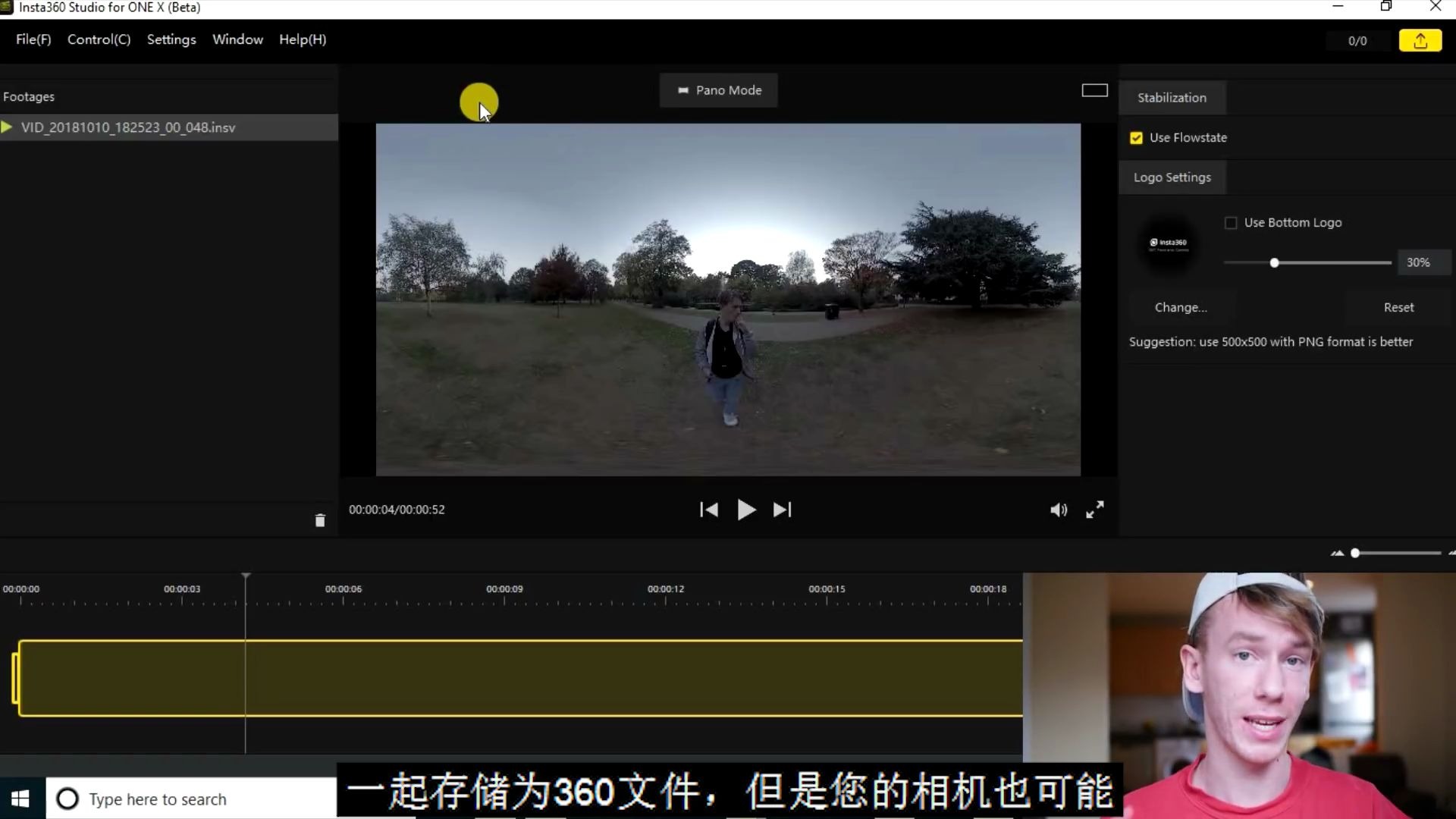This screenshot has width=1456, height=819.
Task: Select the Logo Settings section header
Action: (1172, 177)
